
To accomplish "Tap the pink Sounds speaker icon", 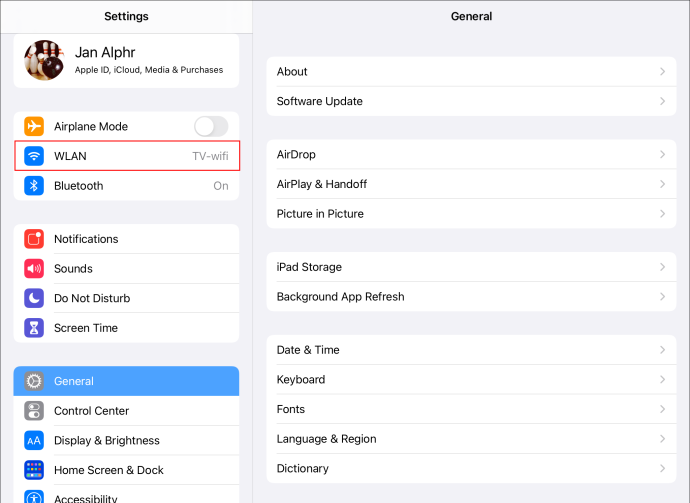I will pyautogui.click(x=34, y=268).
